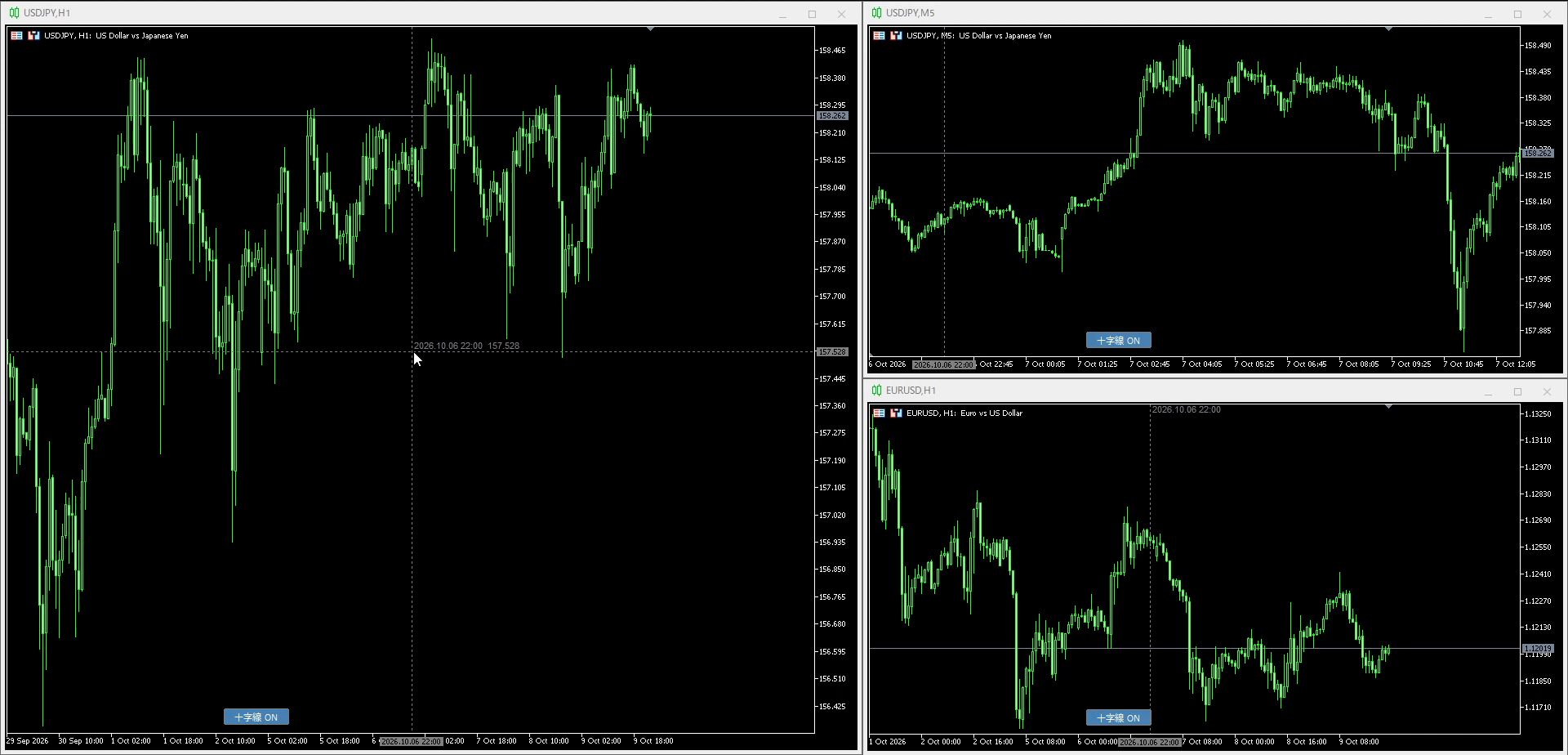
Task: Click chart shift triangle marker in USDJPY H1 chart
Action: click(650, 29)
